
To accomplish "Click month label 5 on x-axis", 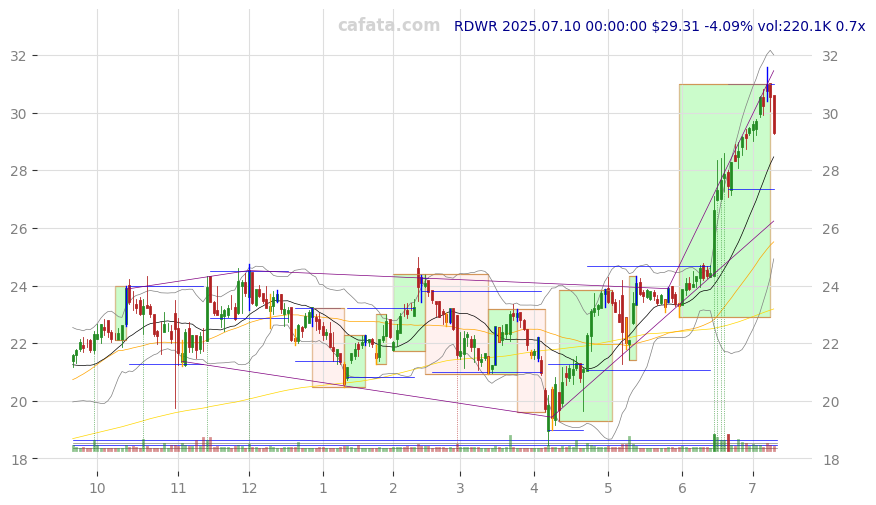I will 608,488.
